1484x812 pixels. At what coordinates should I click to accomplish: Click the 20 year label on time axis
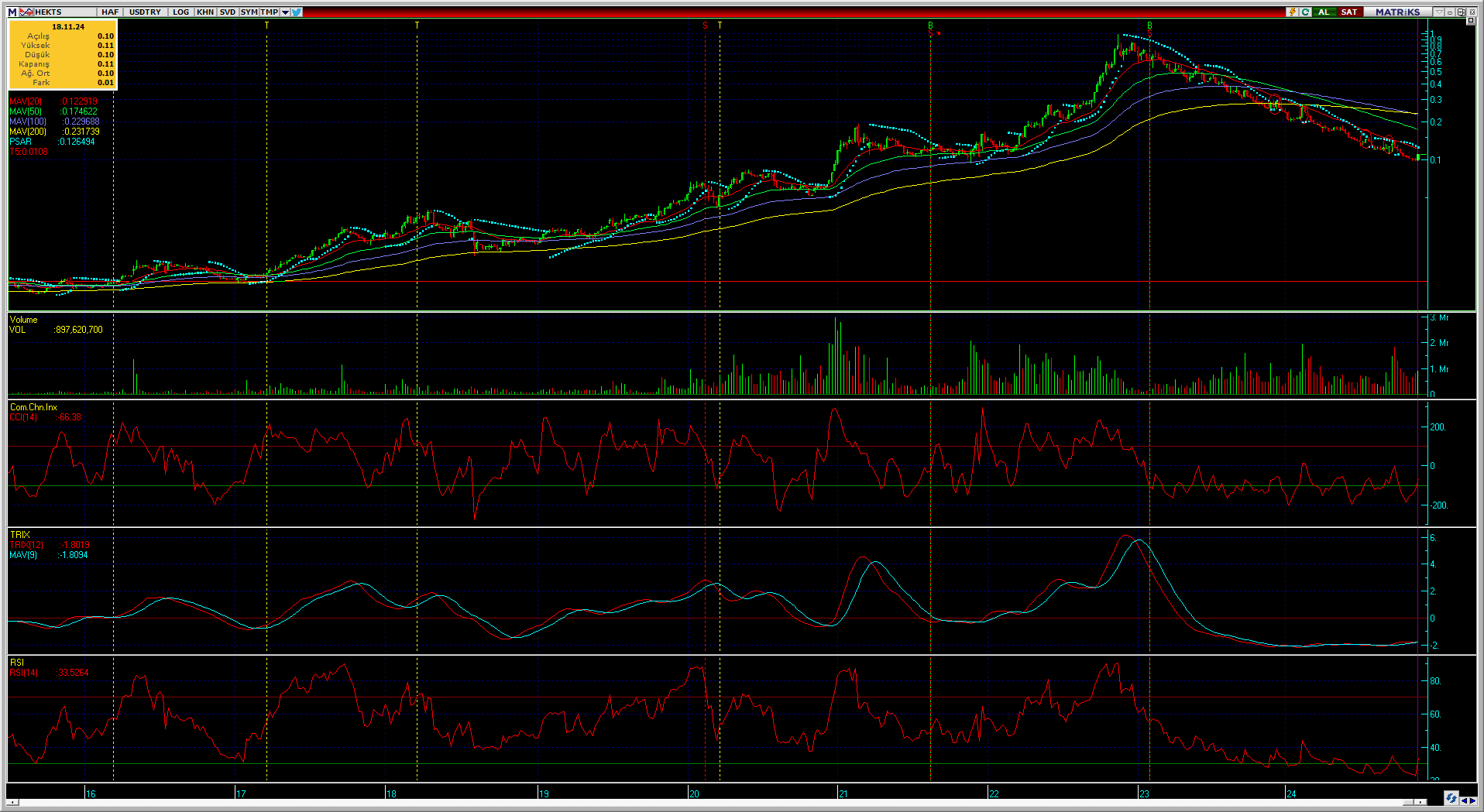(x=694, y=793)
